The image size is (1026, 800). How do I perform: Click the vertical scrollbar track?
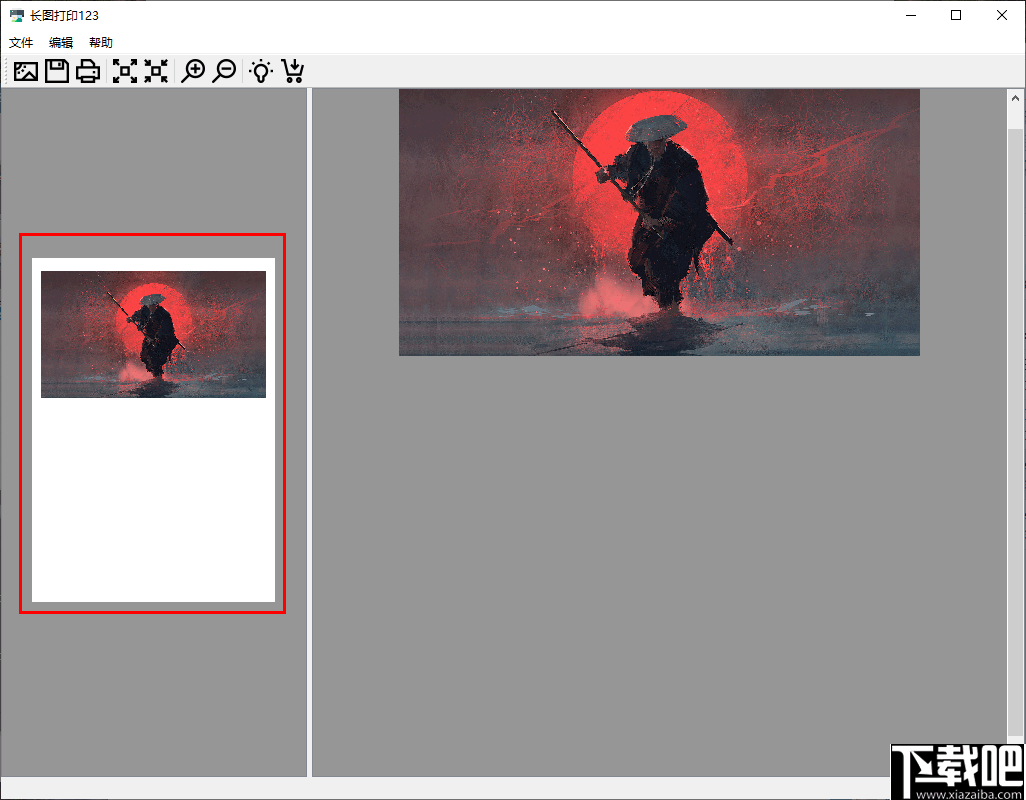tap(1016, 432)
